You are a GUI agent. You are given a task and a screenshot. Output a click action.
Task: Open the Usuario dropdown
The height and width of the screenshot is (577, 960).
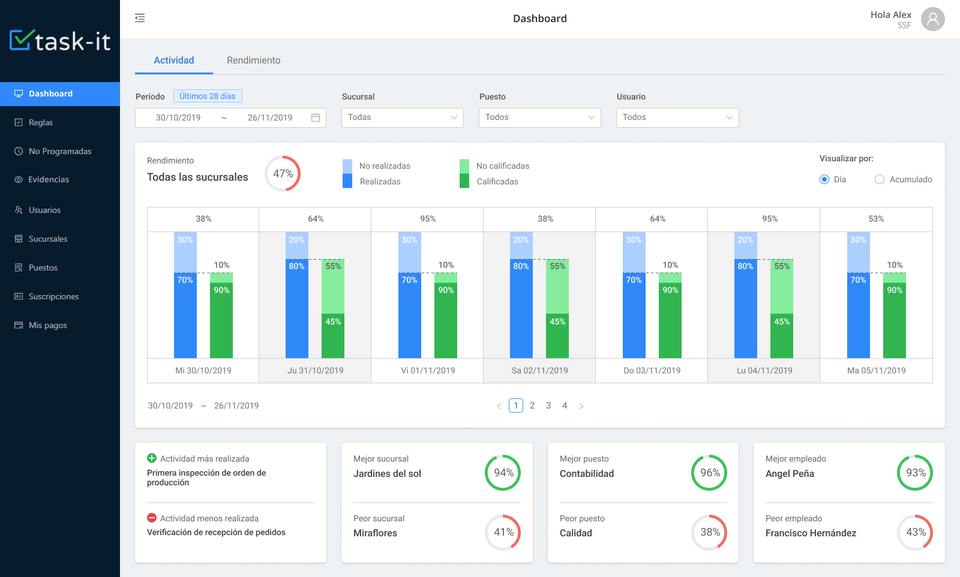[x=677, y=118]
